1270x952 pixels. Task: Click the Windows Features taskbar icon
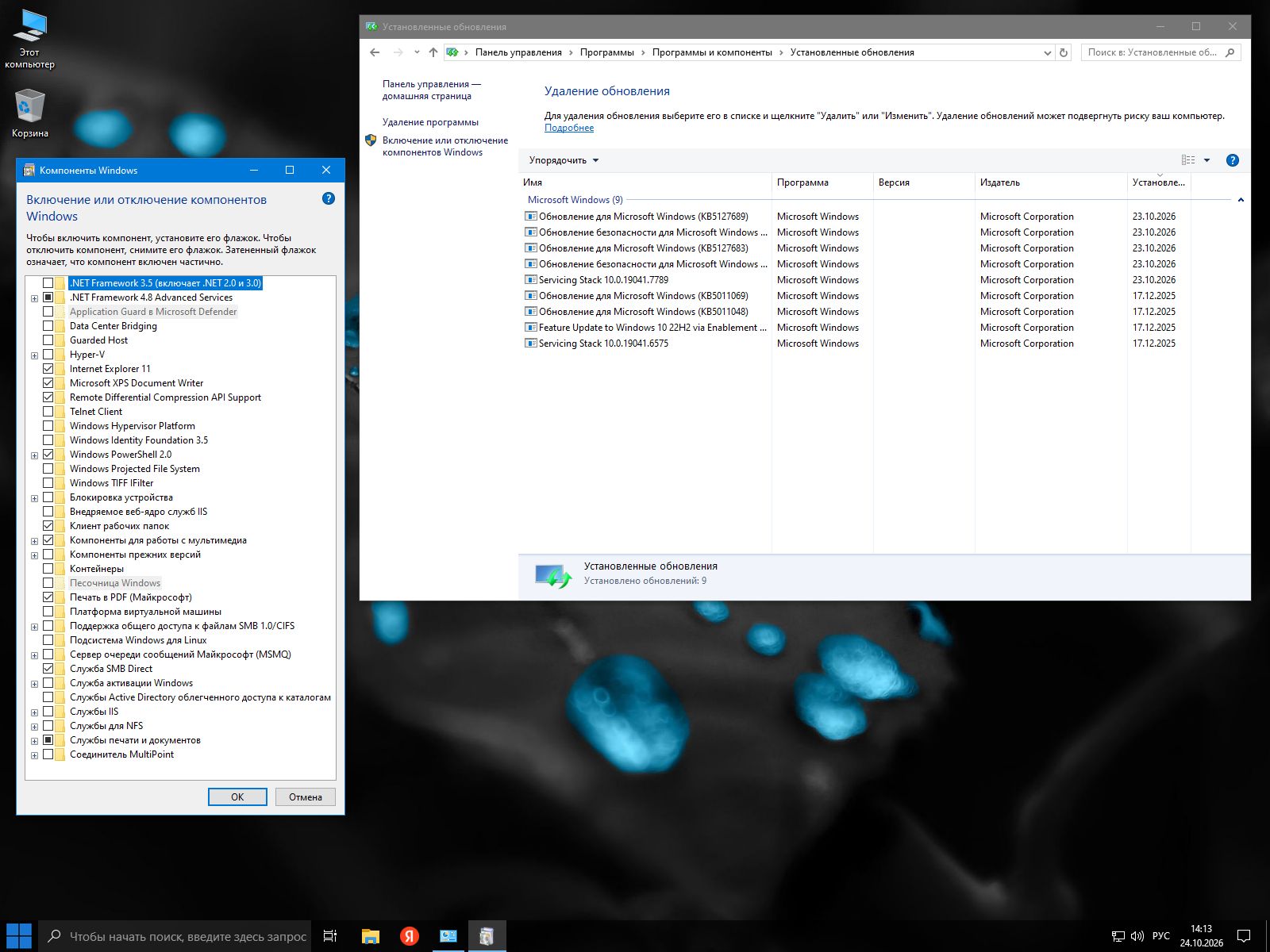487,936
